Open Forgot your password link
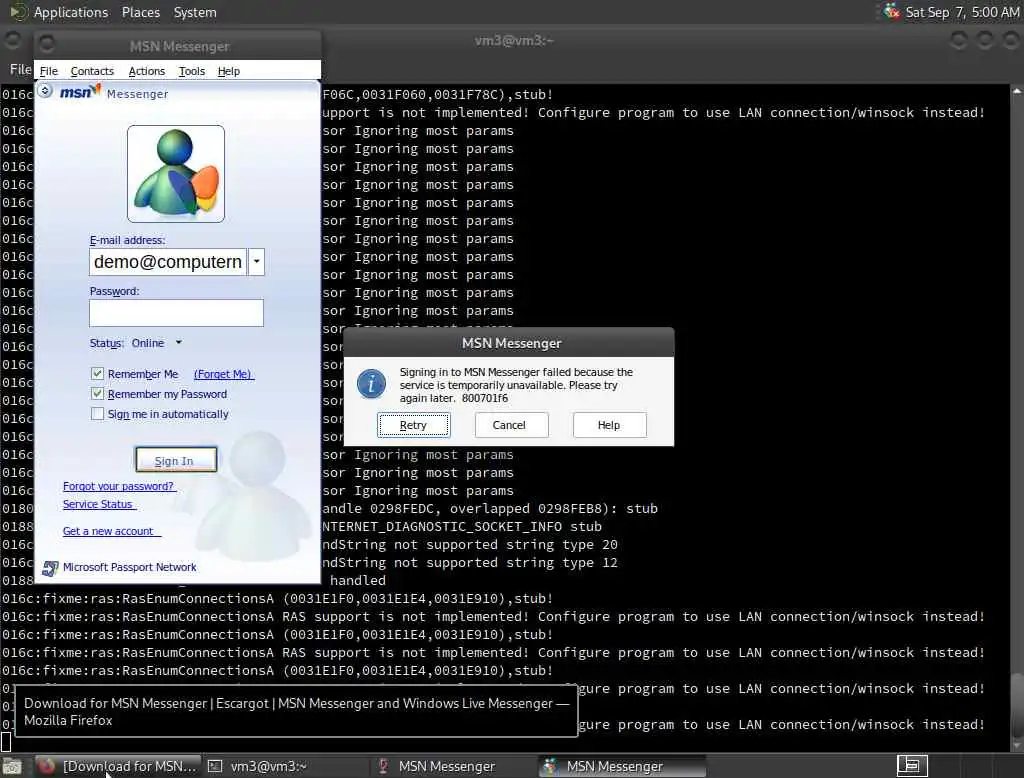This screenshot has height=778, width=1024. click(x=118, y=486)
